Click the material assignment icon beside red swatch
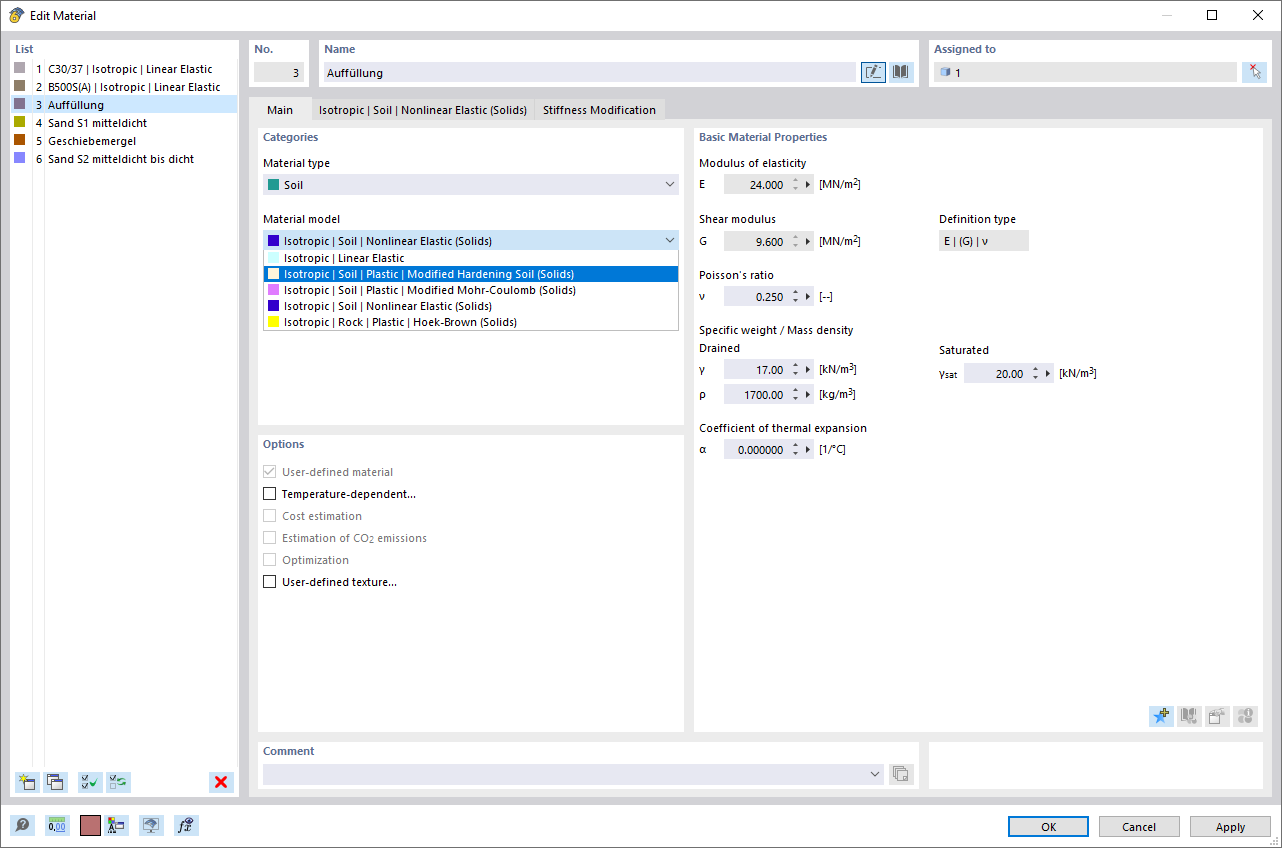This screenshot has height=848, width=1282. coord(117,826)
